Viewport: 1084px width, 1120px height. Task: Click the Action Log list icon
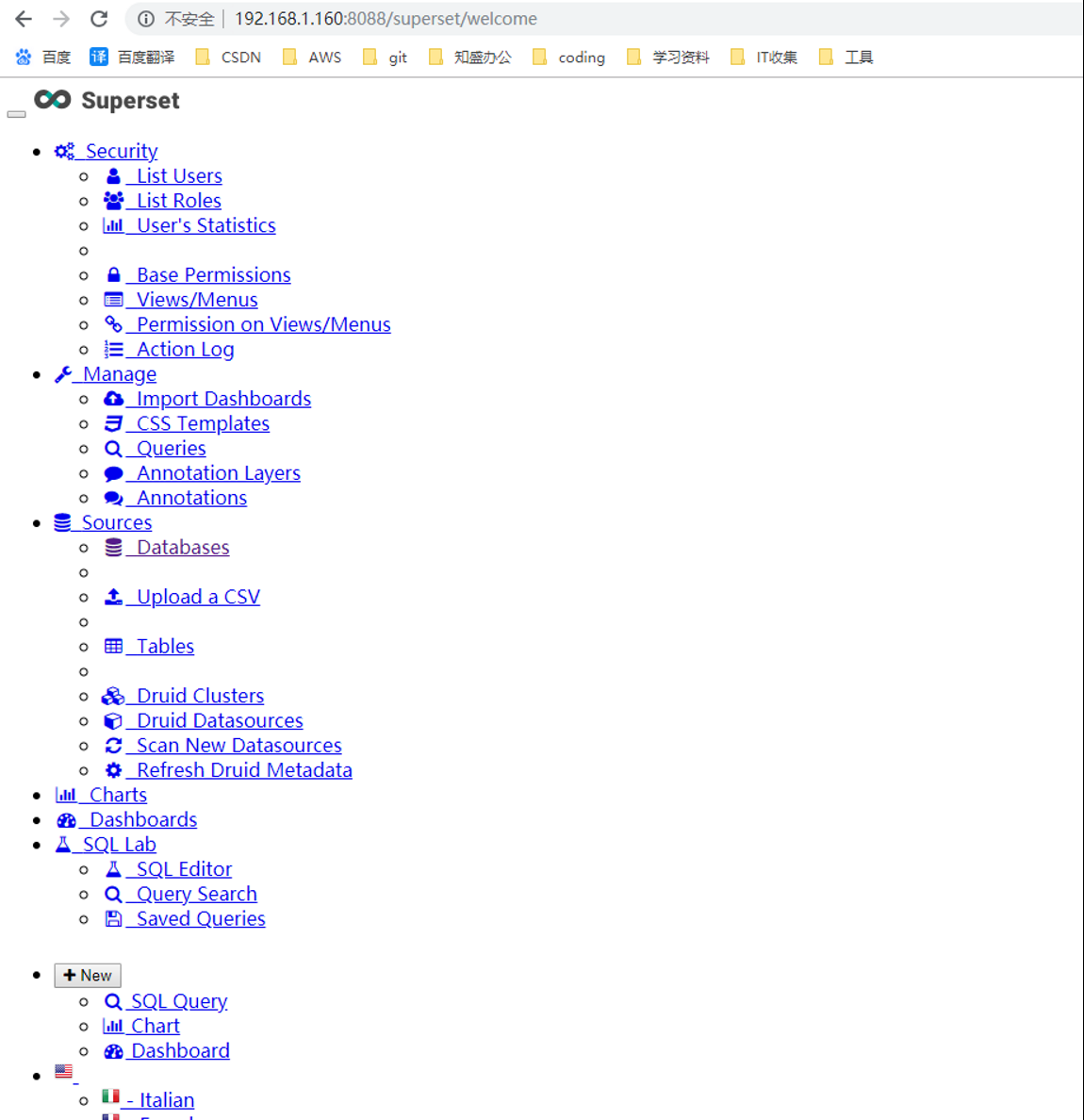[113, 349]
